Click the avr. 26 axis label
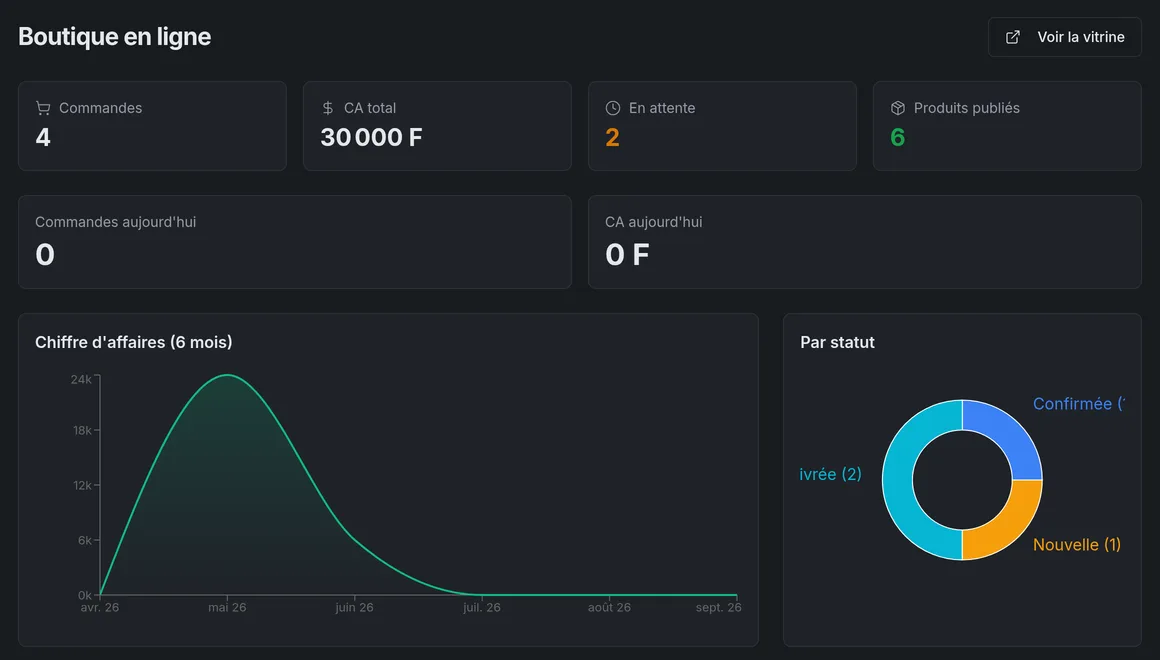The image size is (1160, 660). tap(100, 607)
